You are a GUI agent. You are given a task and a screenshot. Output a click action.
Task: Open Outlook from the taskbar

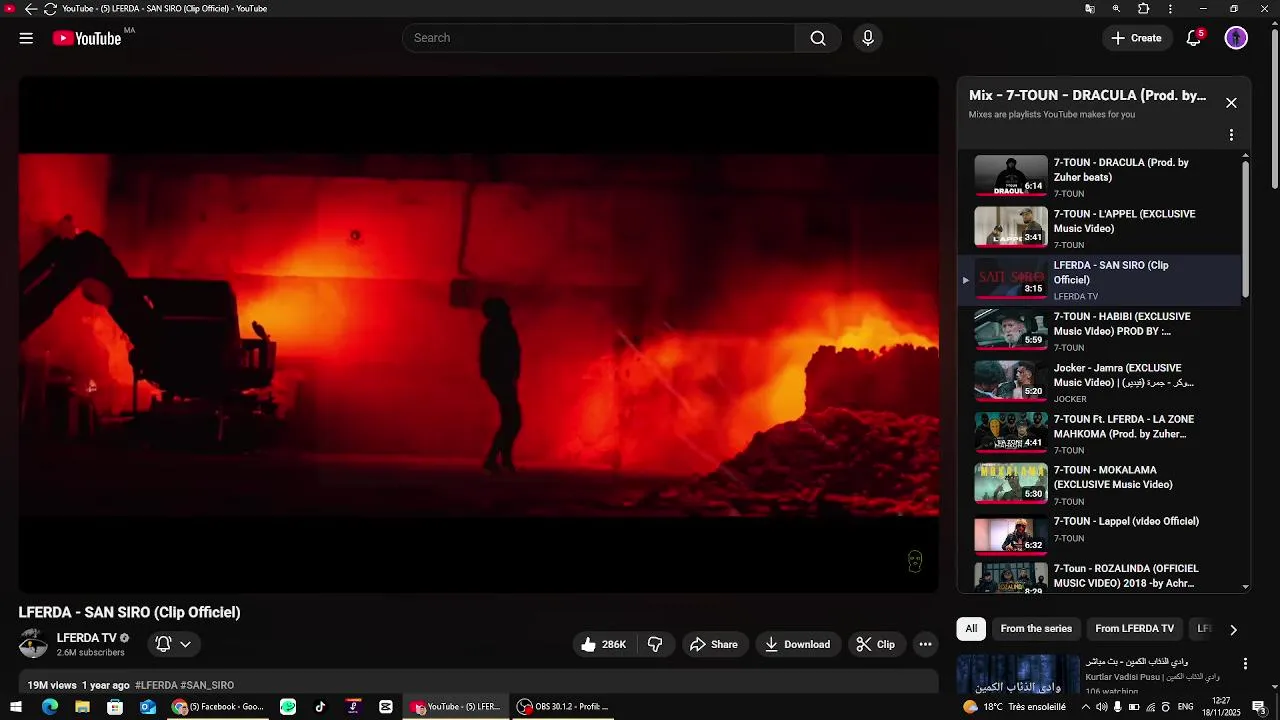[148, 707]
